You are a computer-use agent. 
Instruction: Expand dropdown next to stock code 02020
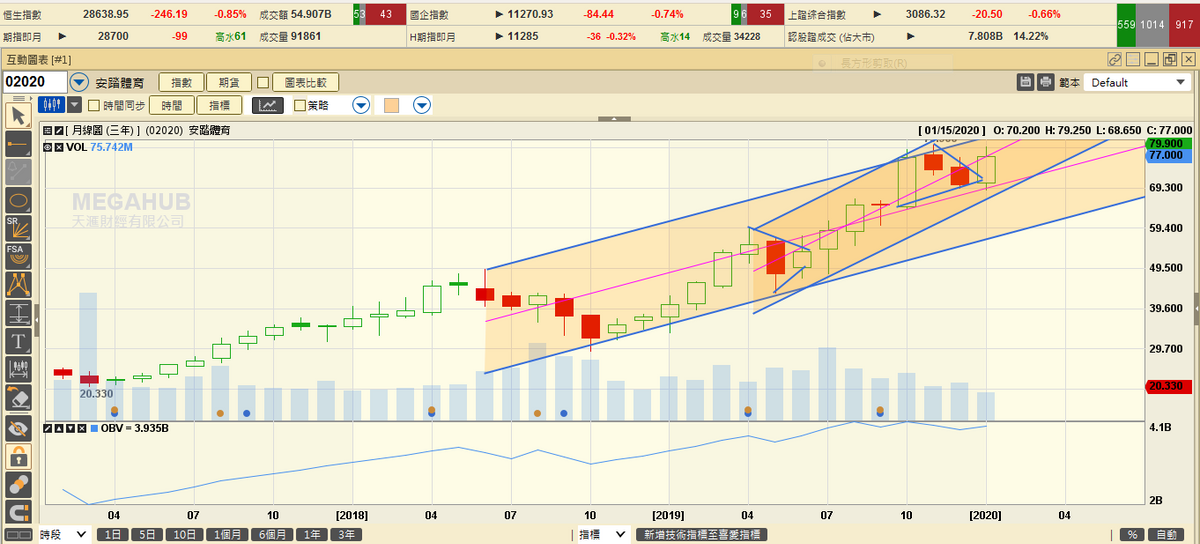point(79,82)
